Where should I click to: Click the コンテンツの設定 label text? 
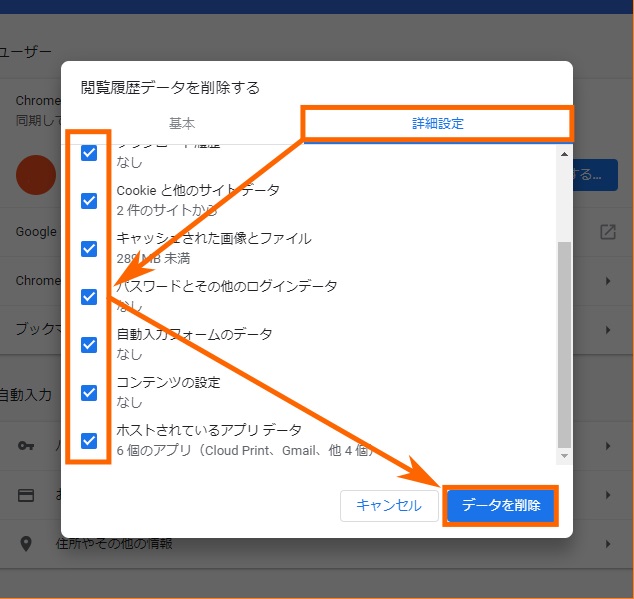point(168,382)
